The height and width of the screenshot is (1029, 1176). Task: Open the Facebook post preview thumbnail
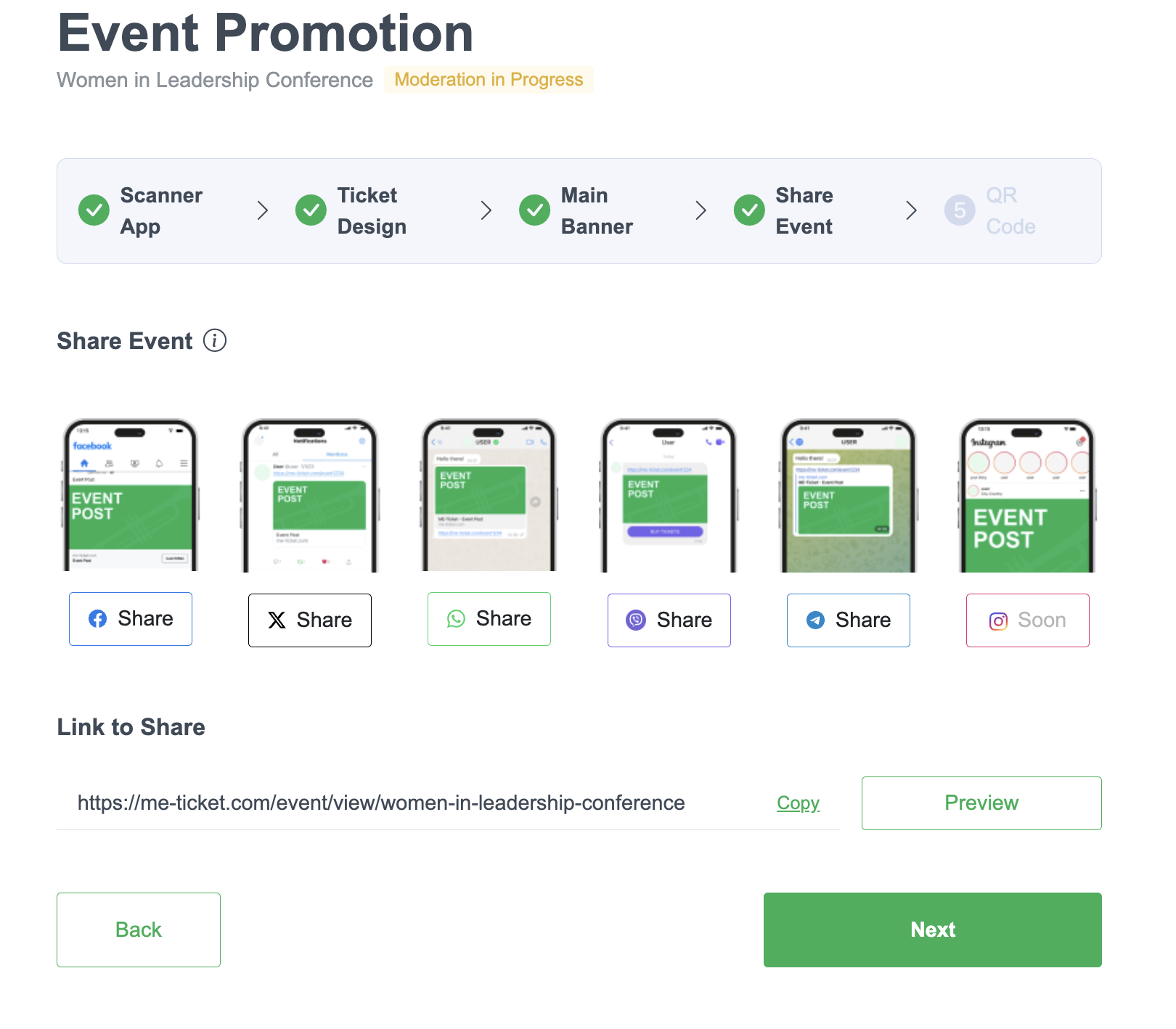[131, 496]
